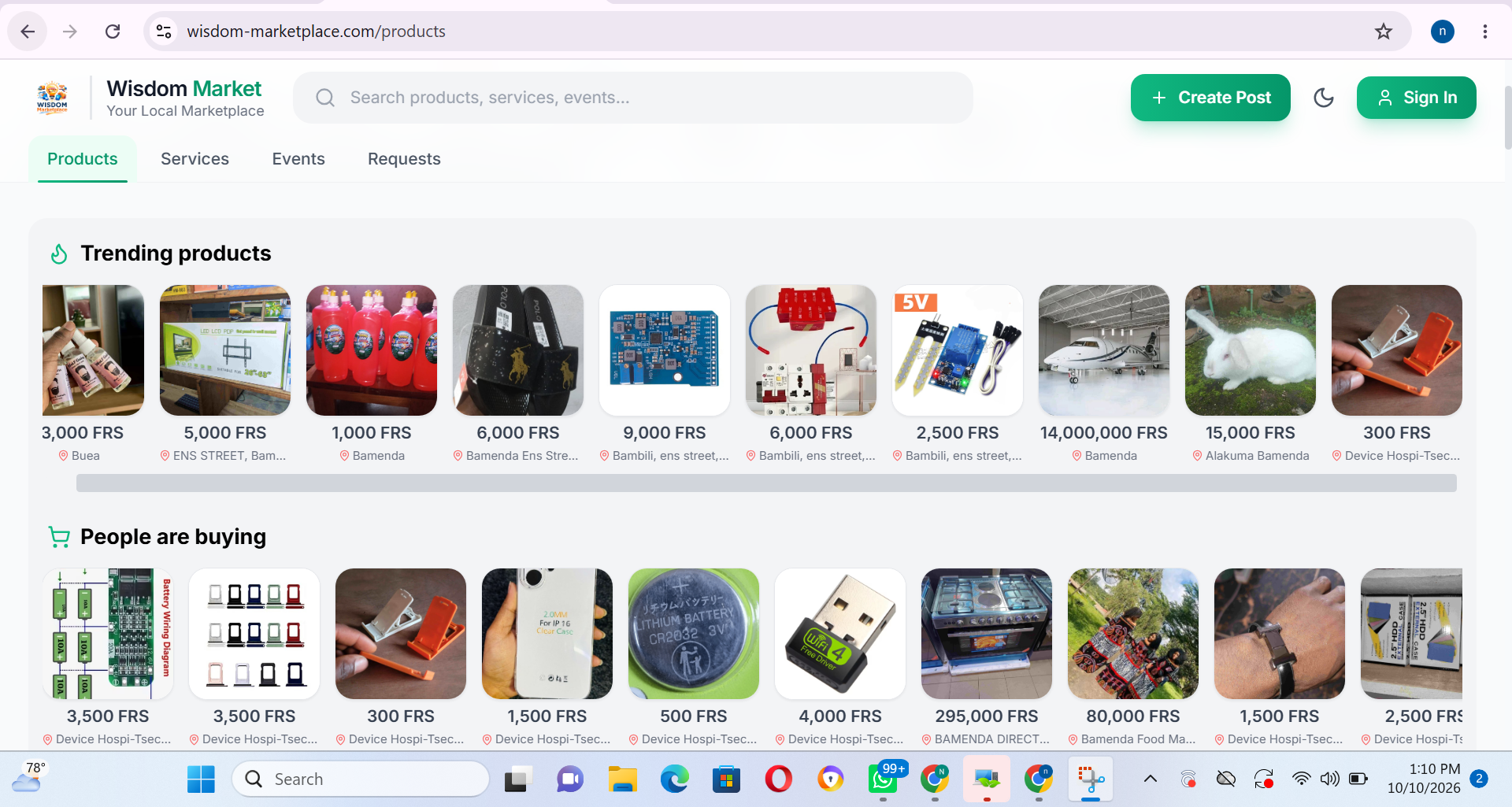
Task: Open the white rabbit product 15,000 FRS
Action: click(x=1250, y=350)
